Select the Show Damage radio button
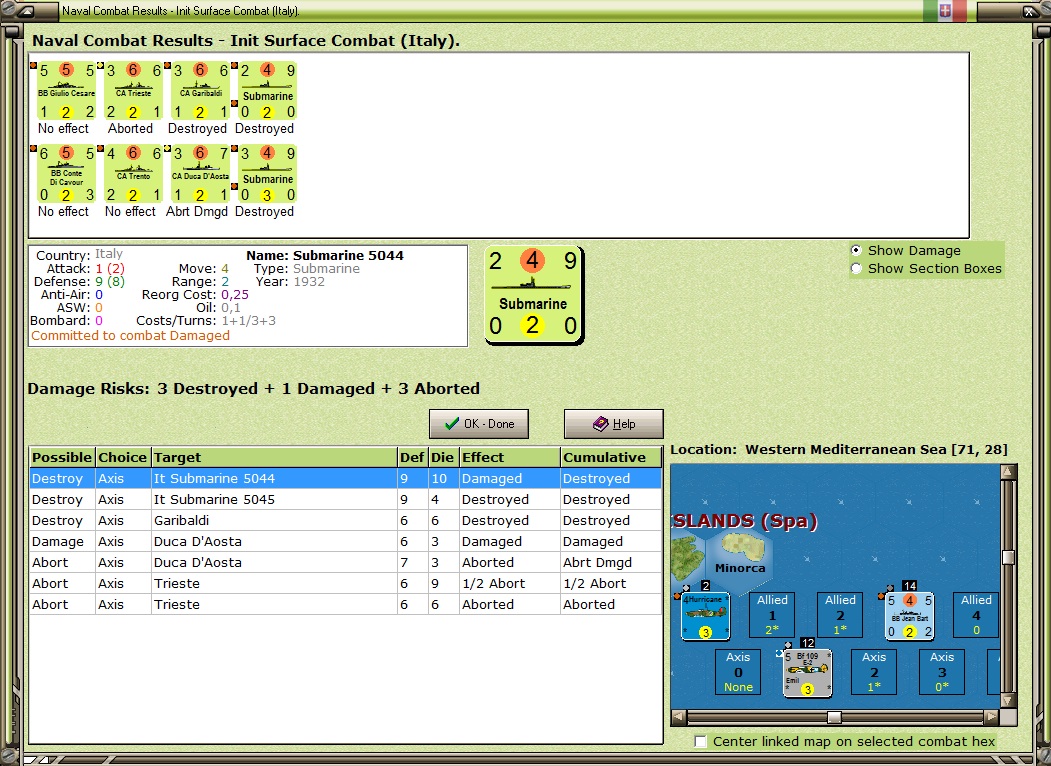 (x=856, y=251)
